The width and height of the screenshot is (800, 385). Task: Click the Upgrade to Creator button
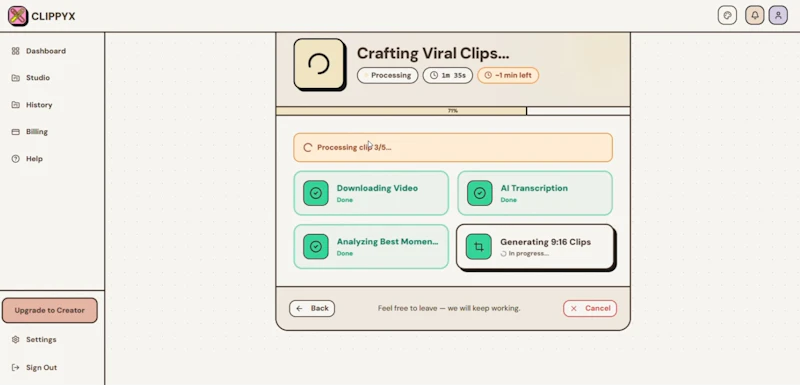(x=49, y=311)
